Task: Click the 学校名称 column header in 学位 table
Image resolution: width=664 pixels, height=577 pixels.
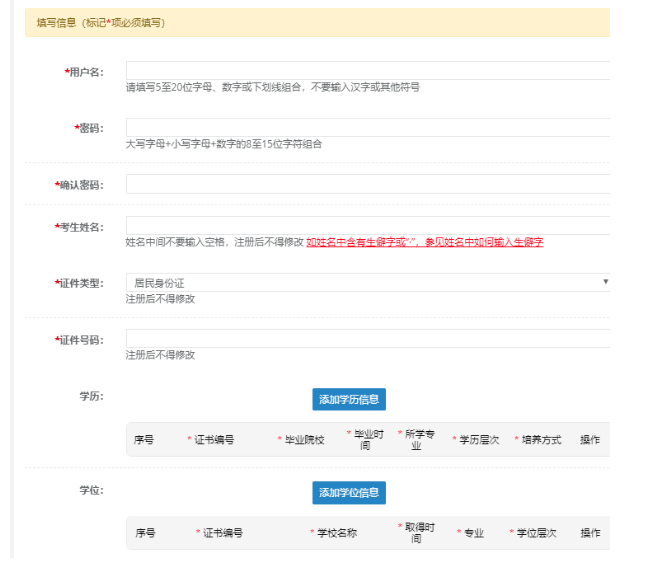Action: pyautogui.click(x=334, y=533)
